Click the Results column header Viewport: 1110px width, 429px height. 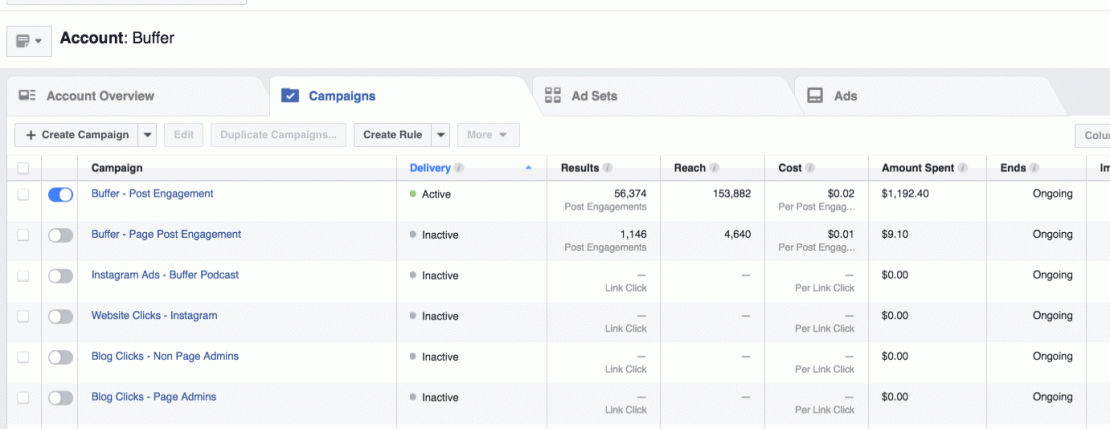[x=580, y=168]
